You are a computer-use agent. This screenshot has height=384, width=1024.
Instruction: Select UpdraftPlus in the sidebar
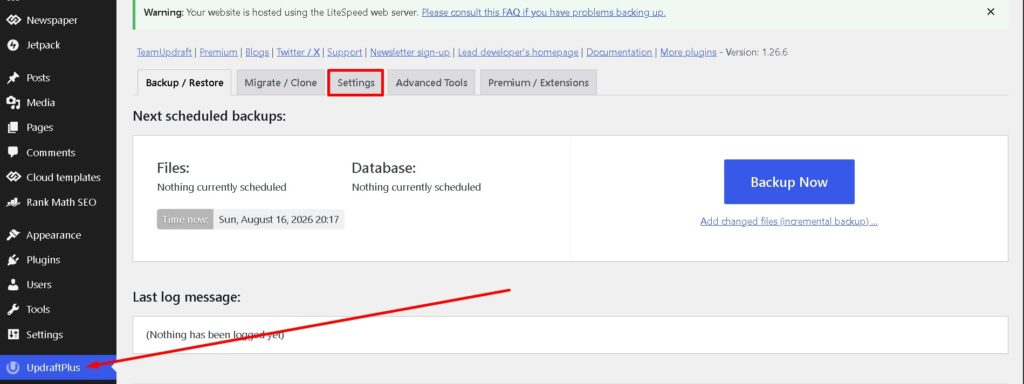click(x=58, y=367)
